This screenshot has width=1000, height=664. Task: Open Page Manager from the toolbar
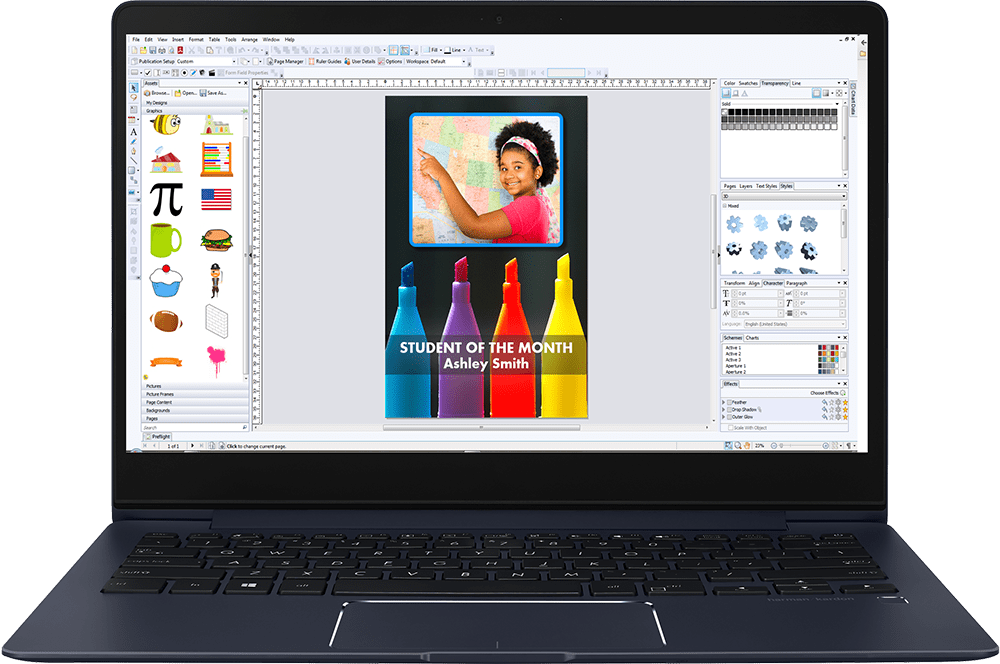288,60
